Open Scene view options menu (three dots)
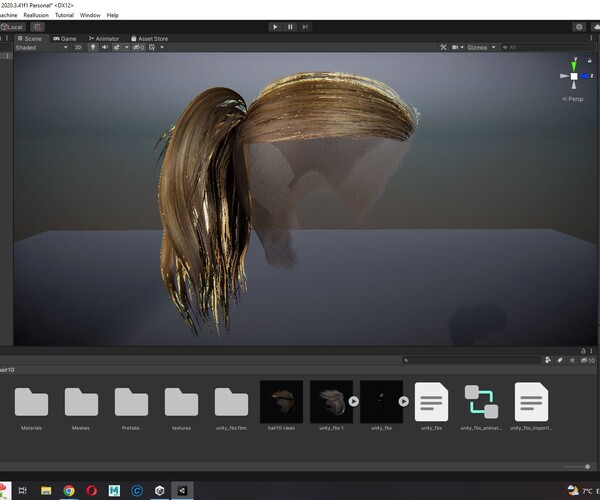 point(591,38)
